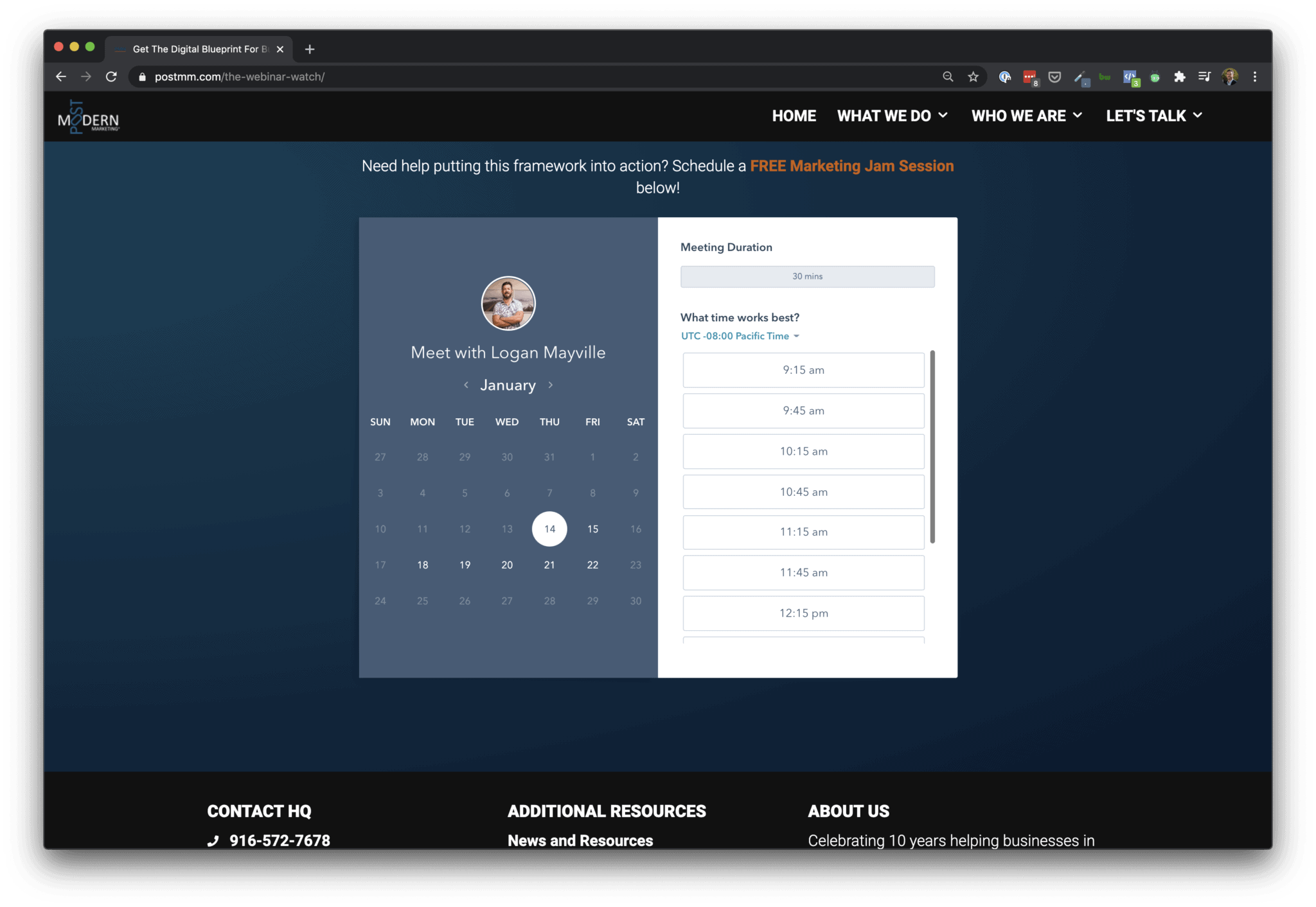Select the Get The Digital Blueprint tab
This screenshot has width=1316, height=907.
199,49
